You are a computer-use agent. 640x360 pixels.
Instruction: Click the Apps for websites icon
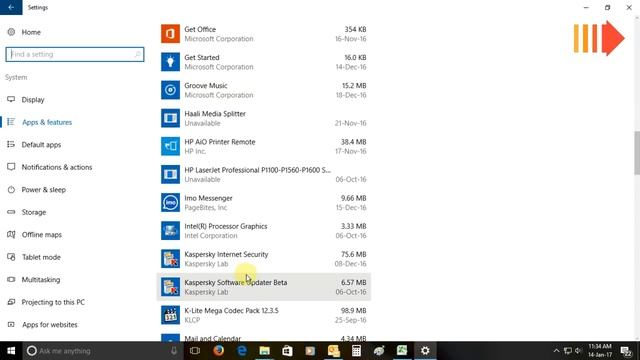11,324
